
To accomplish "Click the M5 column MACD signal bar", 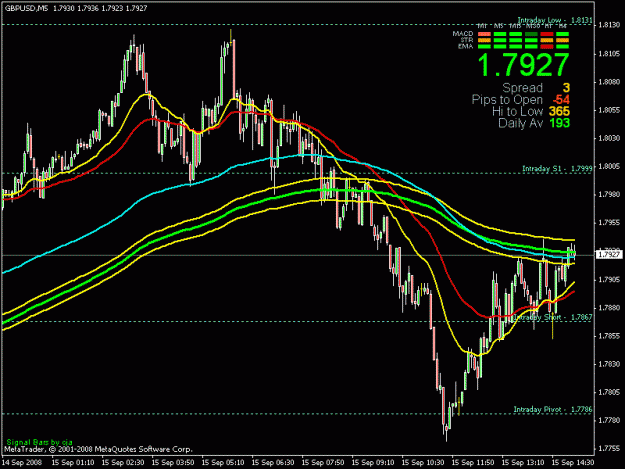I will tap(500, 34).
